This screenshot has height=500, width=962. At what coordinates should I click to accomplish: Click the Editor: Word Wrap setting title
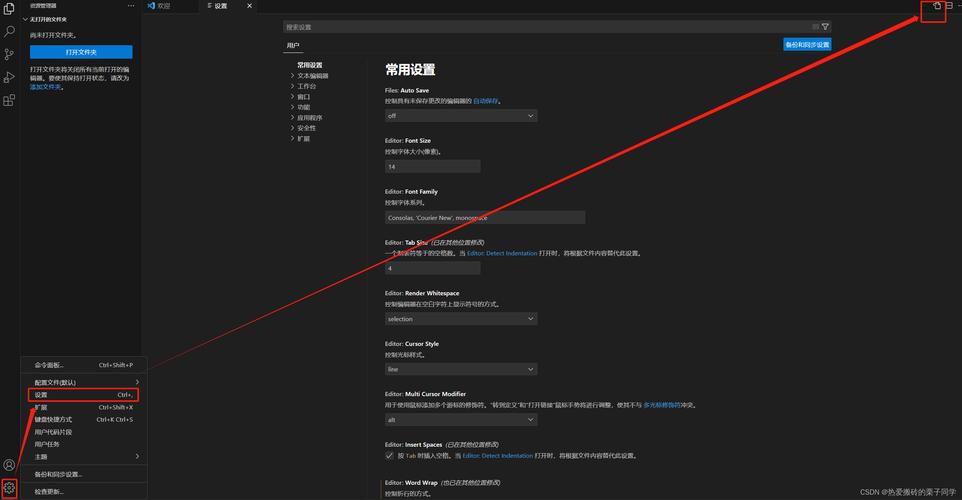pos(411,483)
